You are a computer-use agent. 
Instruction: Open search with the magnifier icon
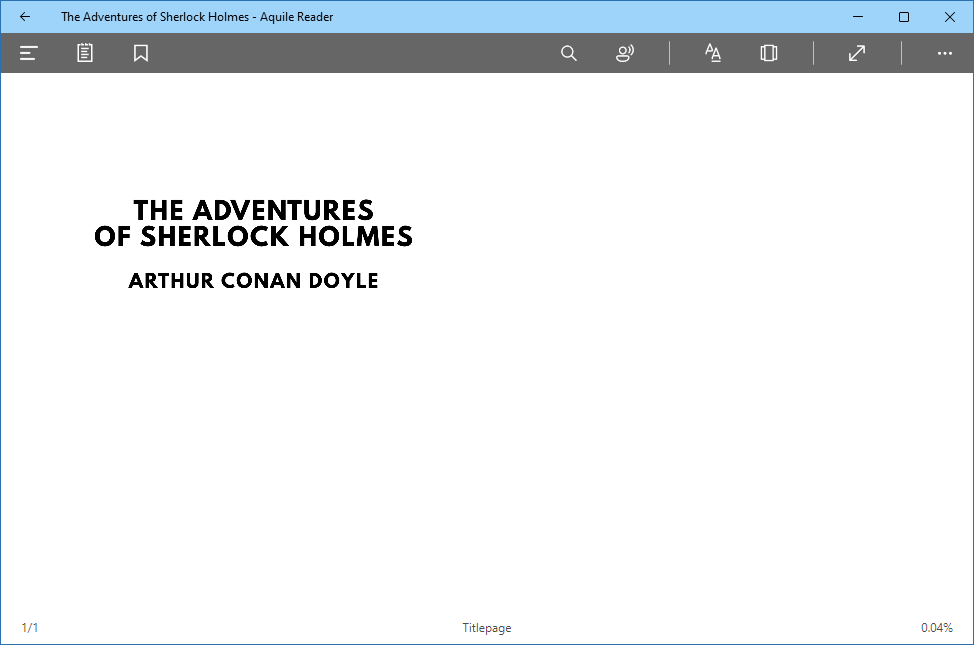pyautogui.click(x=568, y=53)
